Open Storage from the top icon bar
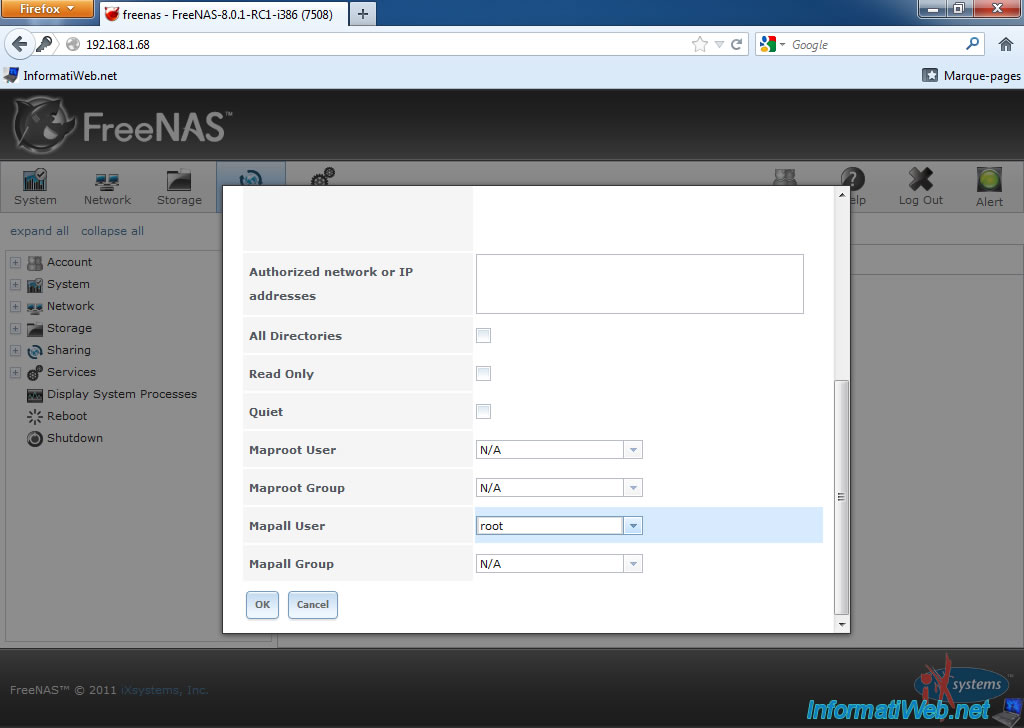Viewport: 1024px width, 728px height. (178, 187)
